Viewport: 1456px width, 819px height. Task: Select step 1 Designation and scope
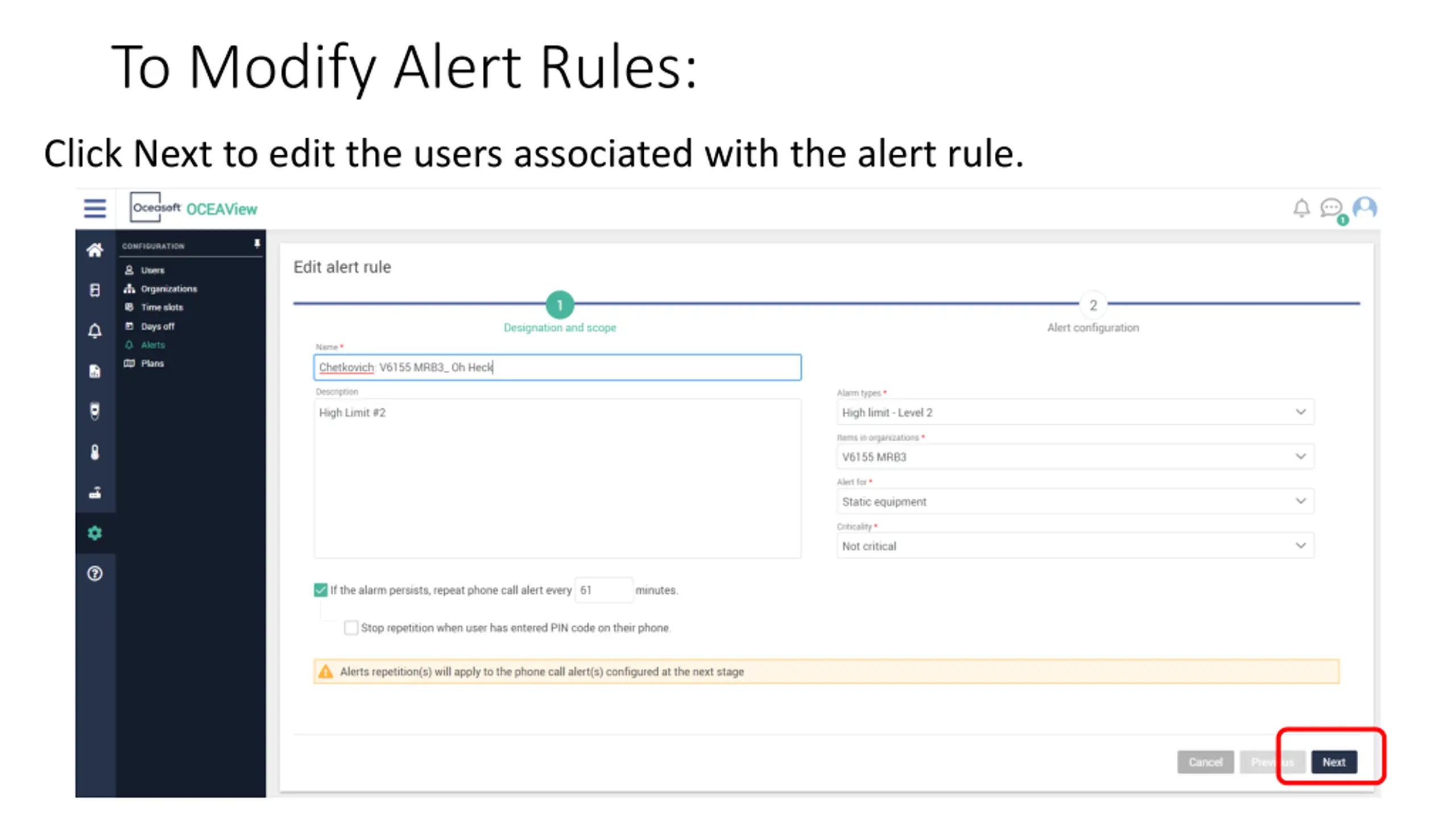point(560,312)
